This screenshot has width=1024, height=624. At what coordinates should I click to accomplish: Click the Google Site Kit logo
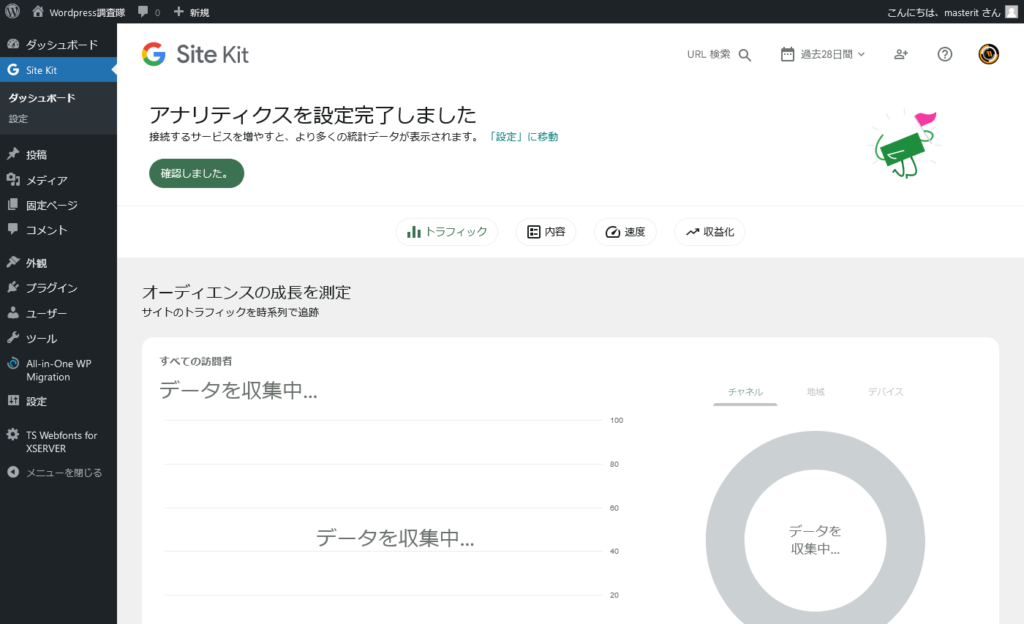[195, 55]
